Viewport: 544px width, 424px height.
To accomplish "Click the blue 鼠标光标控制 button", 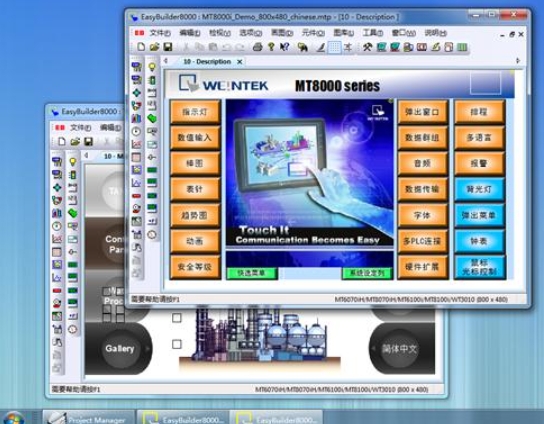I will [x=479, y=267].
